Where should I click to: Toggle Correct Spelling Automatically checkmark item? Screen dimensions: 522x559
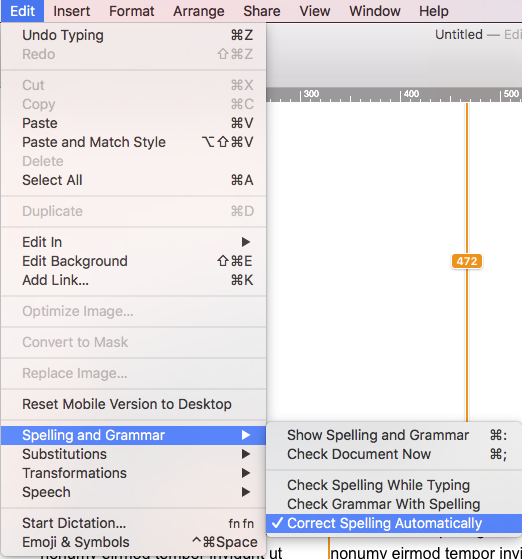point(394,523)
